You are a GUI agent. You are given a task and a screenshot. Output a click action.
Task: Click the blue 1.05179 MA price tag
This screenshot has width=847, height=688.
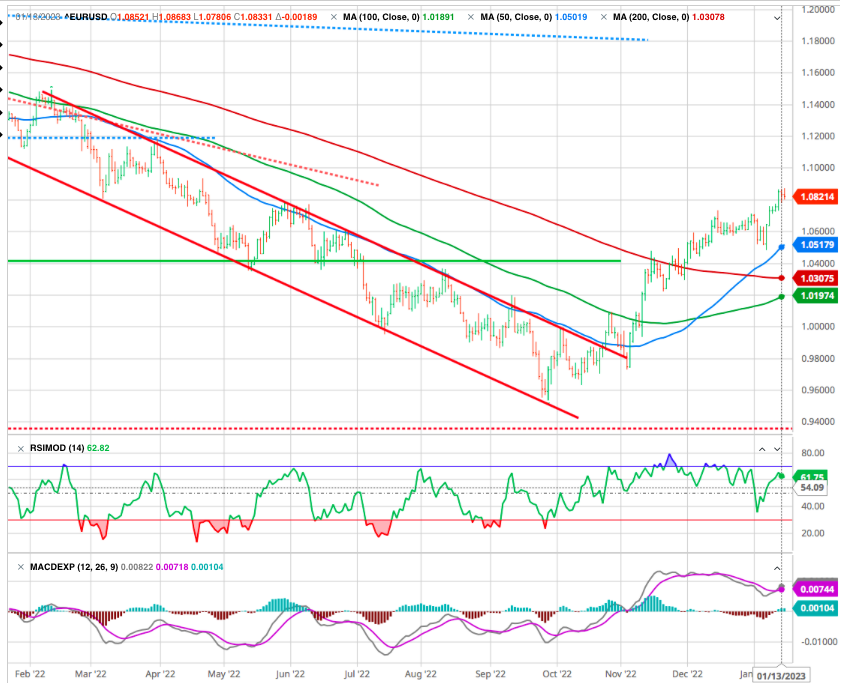click(816, 245)
